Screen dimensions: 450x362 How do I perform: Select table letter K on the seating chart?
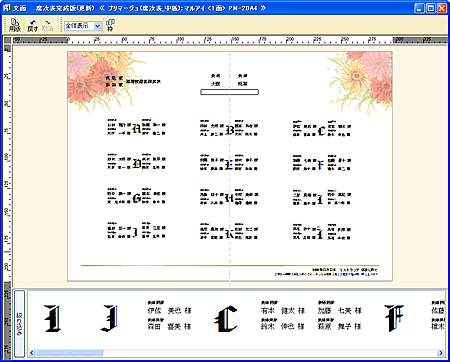229,234
